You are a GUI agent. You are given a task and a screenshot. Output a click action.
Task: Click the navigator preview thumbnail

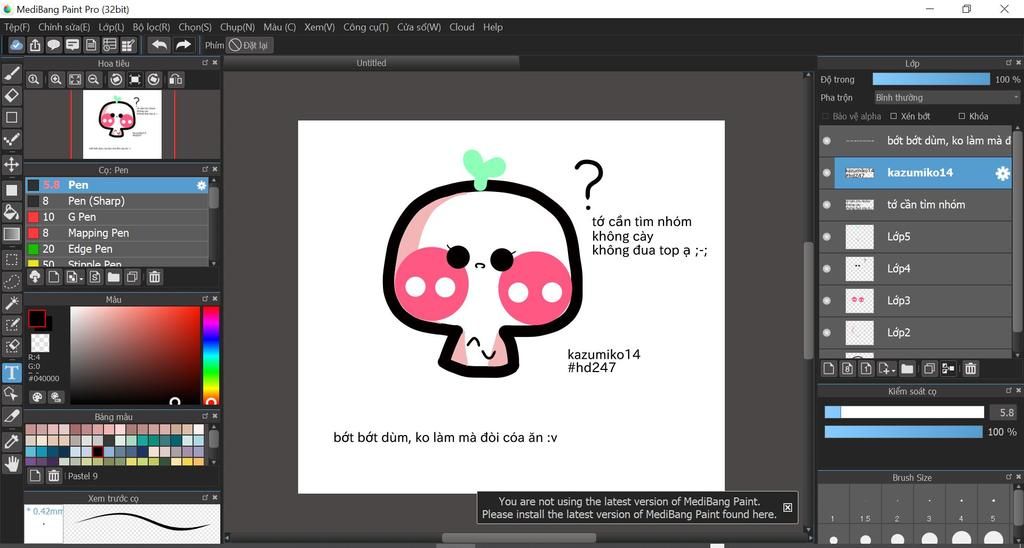coord(122,124)
